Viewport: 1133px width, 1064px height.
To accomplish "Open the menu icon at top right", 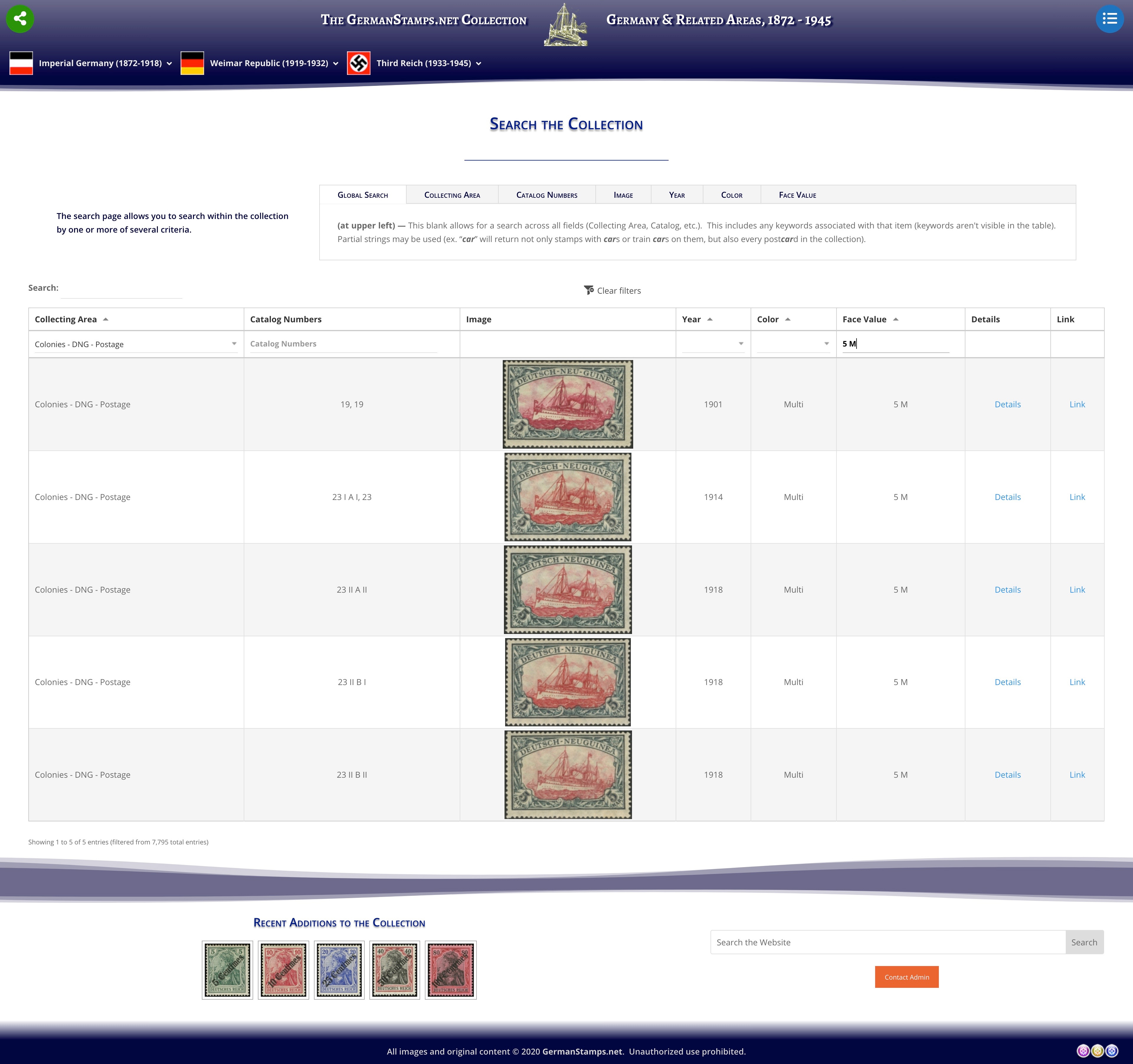I will coord(1110,19).
